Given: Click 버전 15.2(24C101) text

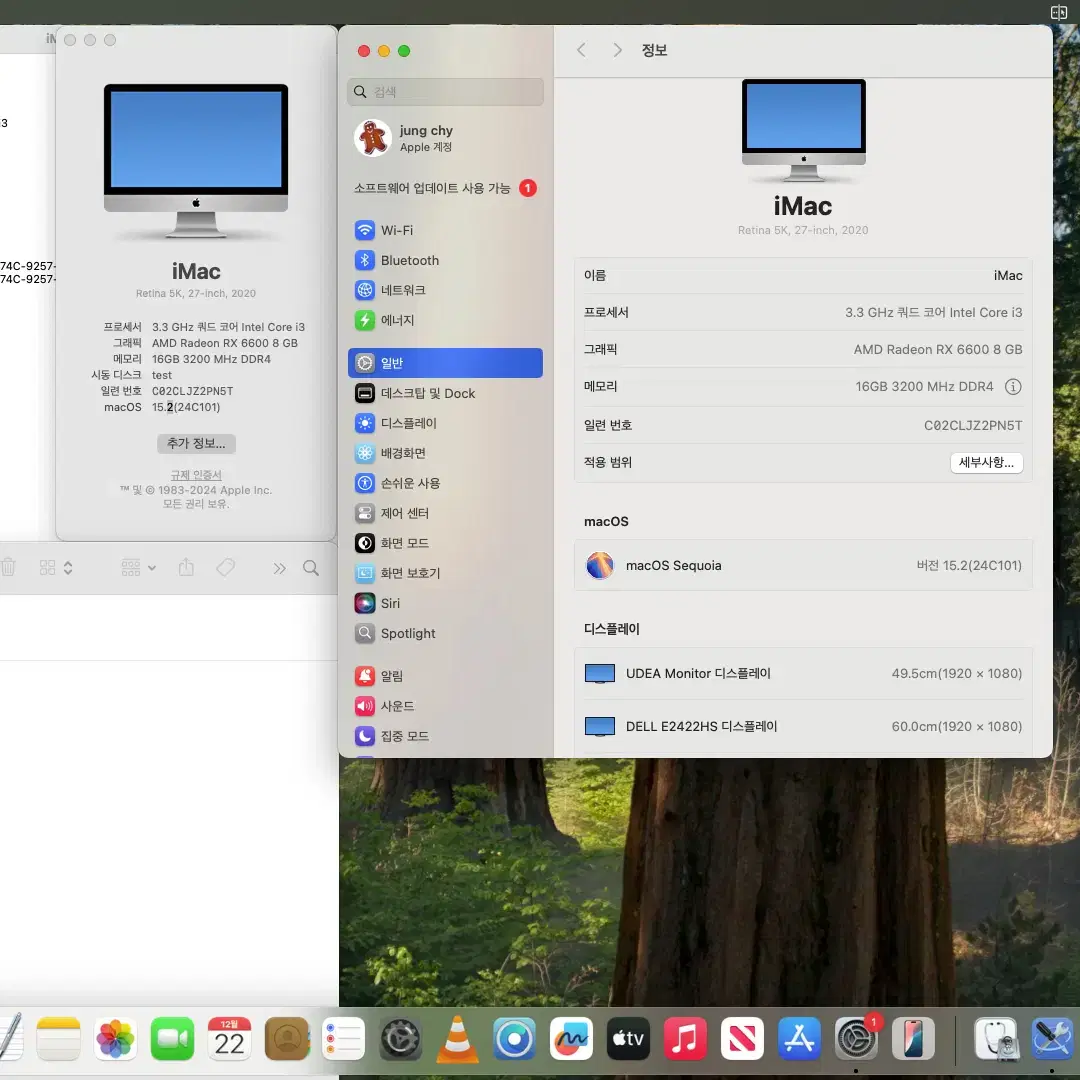Looking at the screenshot, I should click(x=969, y=565).
